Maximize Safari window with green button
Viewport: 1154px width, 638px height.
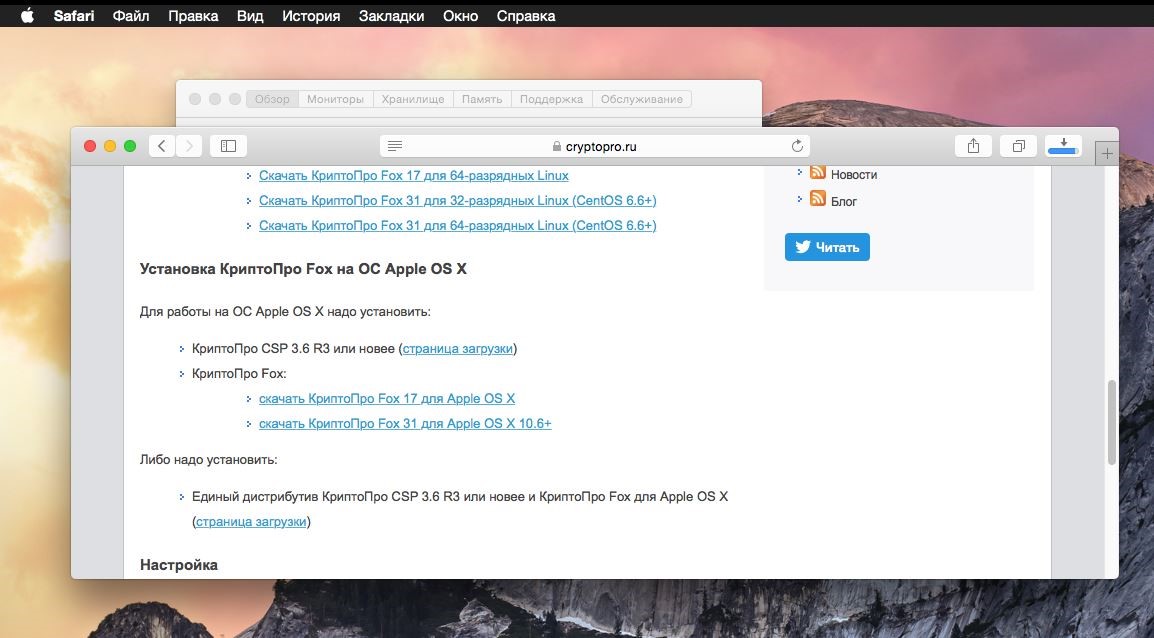[130, 146]
